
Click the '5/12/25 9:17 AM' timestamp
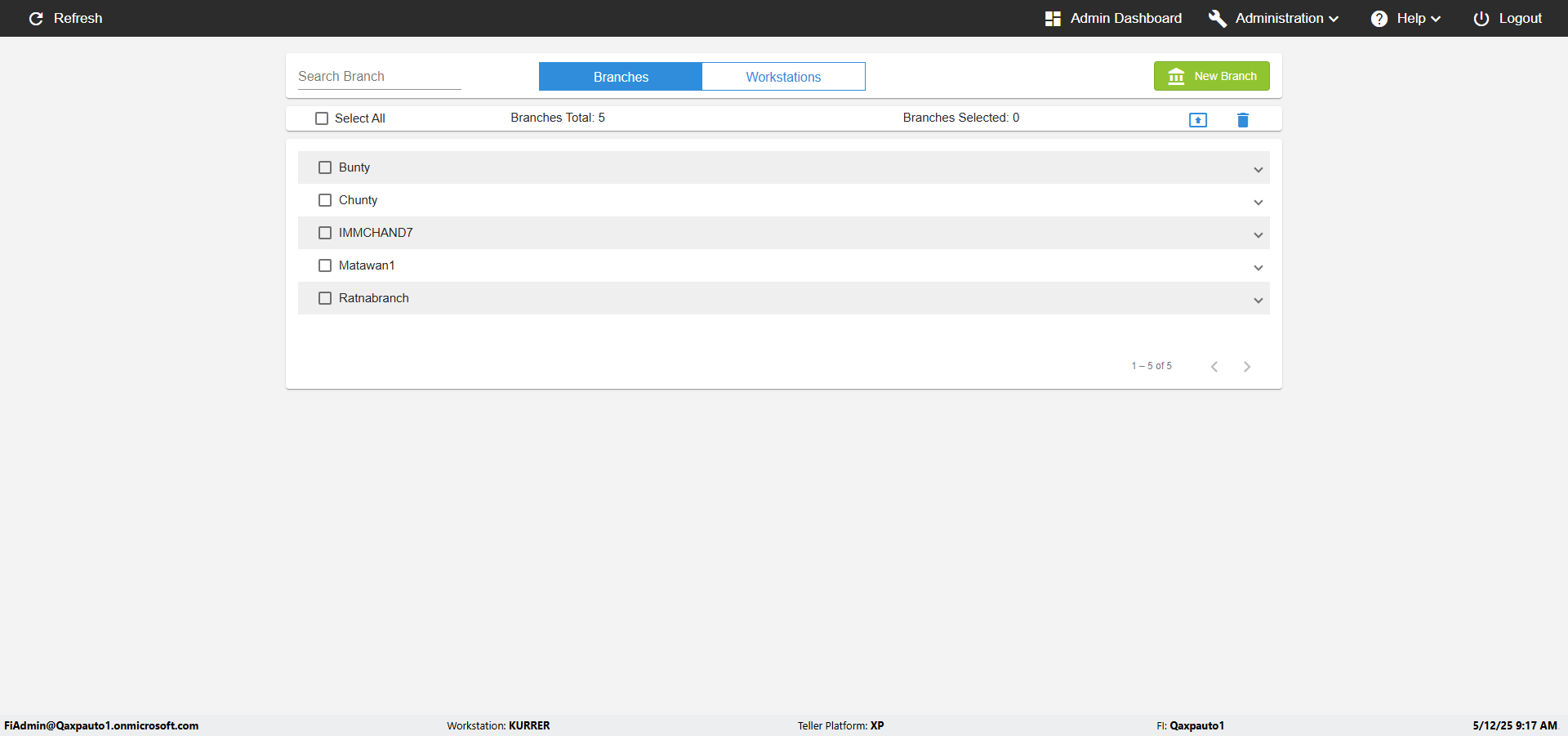point(1515,725)
